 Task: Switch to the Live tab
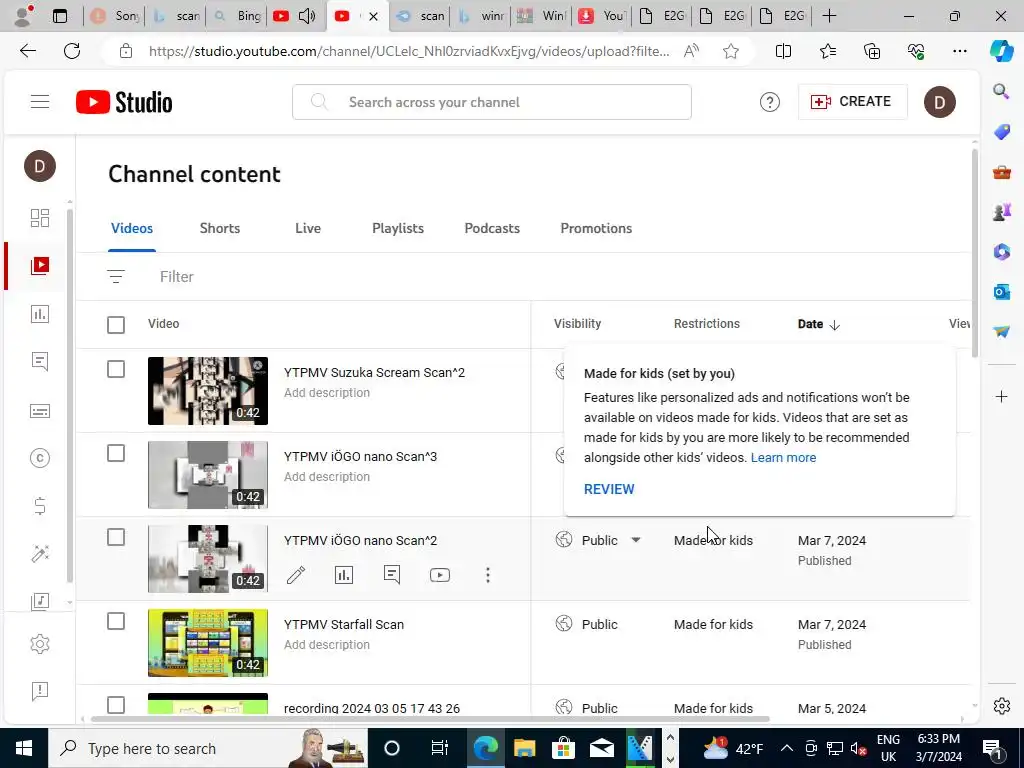pos(308,229)
